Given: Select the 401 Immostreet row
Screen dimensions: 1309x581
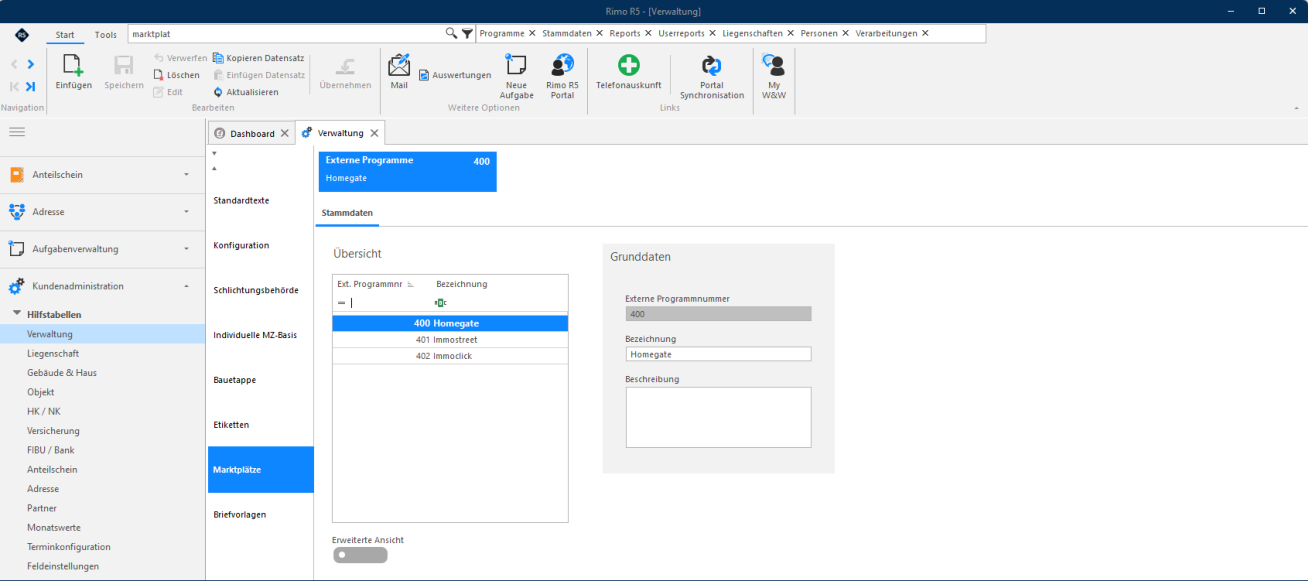Looking at the screenshot, I should point(450,340).
